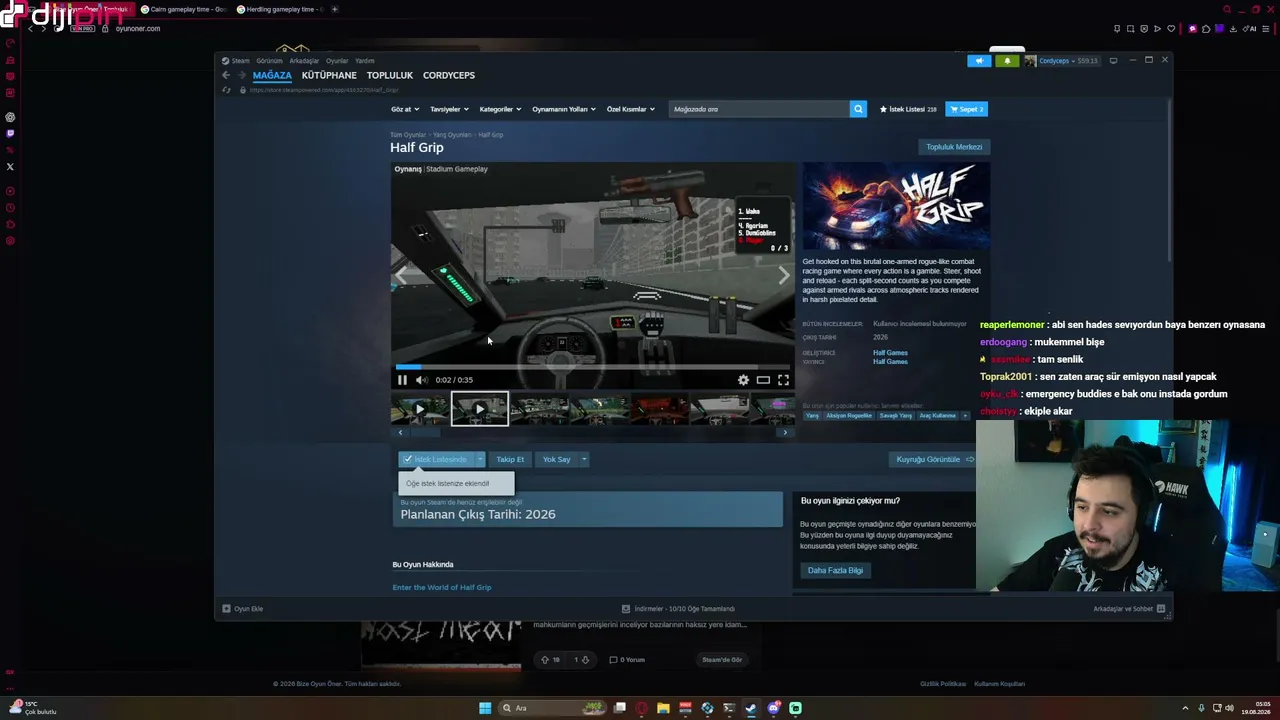Expand the Tavsiyeler dropdown

click(448, 109)
